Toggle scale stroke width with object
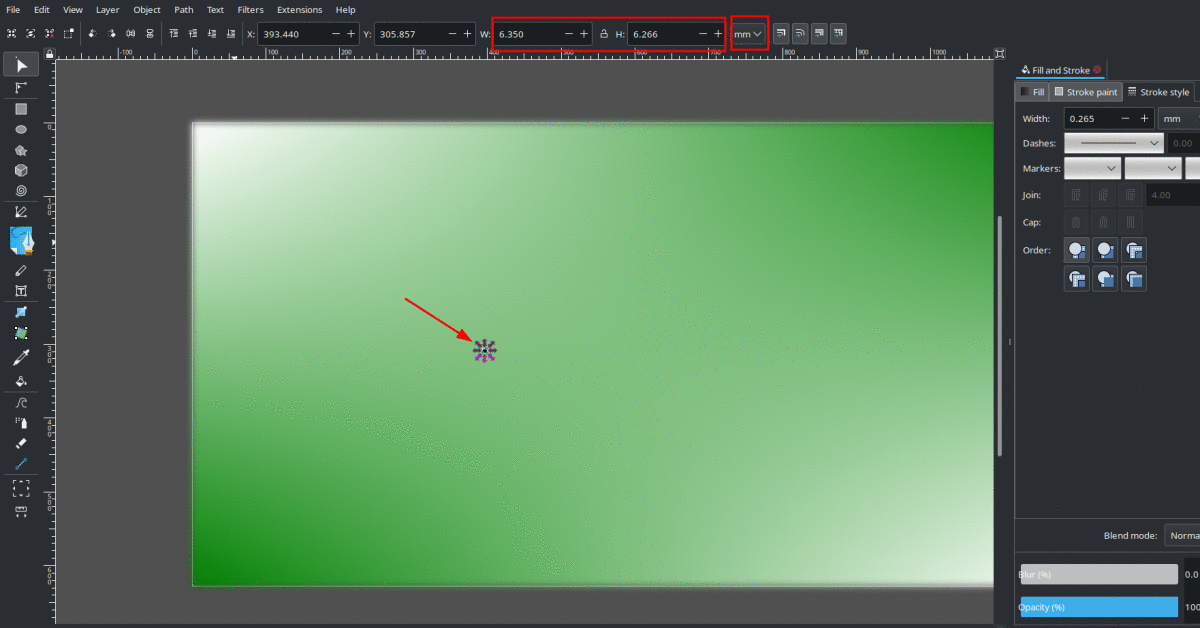Viewport: 1200px width, 628px height. 781,34
